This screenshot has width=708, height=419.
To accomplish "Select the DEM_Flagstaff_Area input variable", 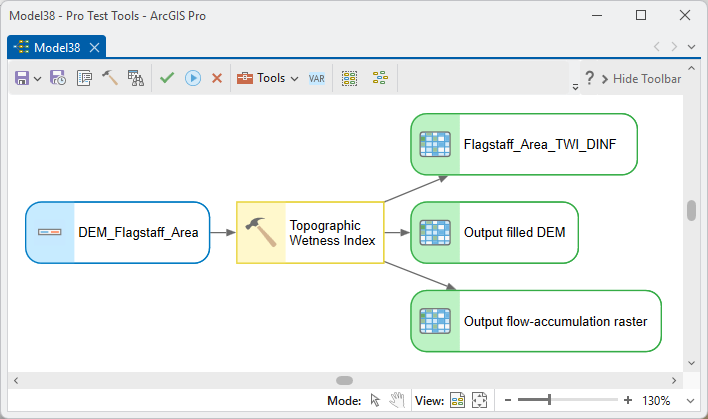I will [117, 233].
